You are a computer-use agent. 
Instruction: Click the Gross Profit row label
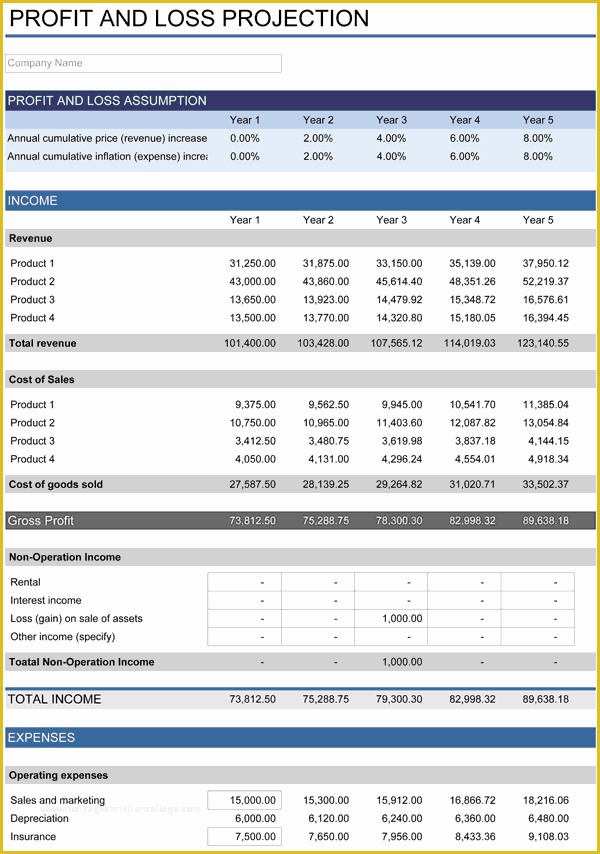(x=40, y=521)
